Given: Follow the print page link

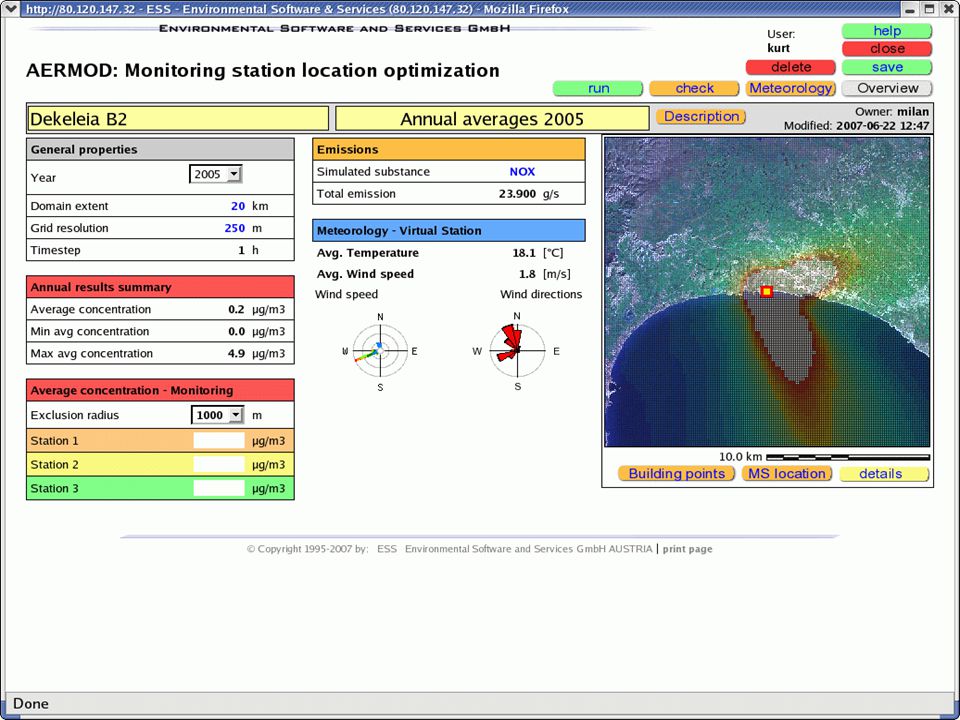Looking at the screenshot, I should (688, 549).
